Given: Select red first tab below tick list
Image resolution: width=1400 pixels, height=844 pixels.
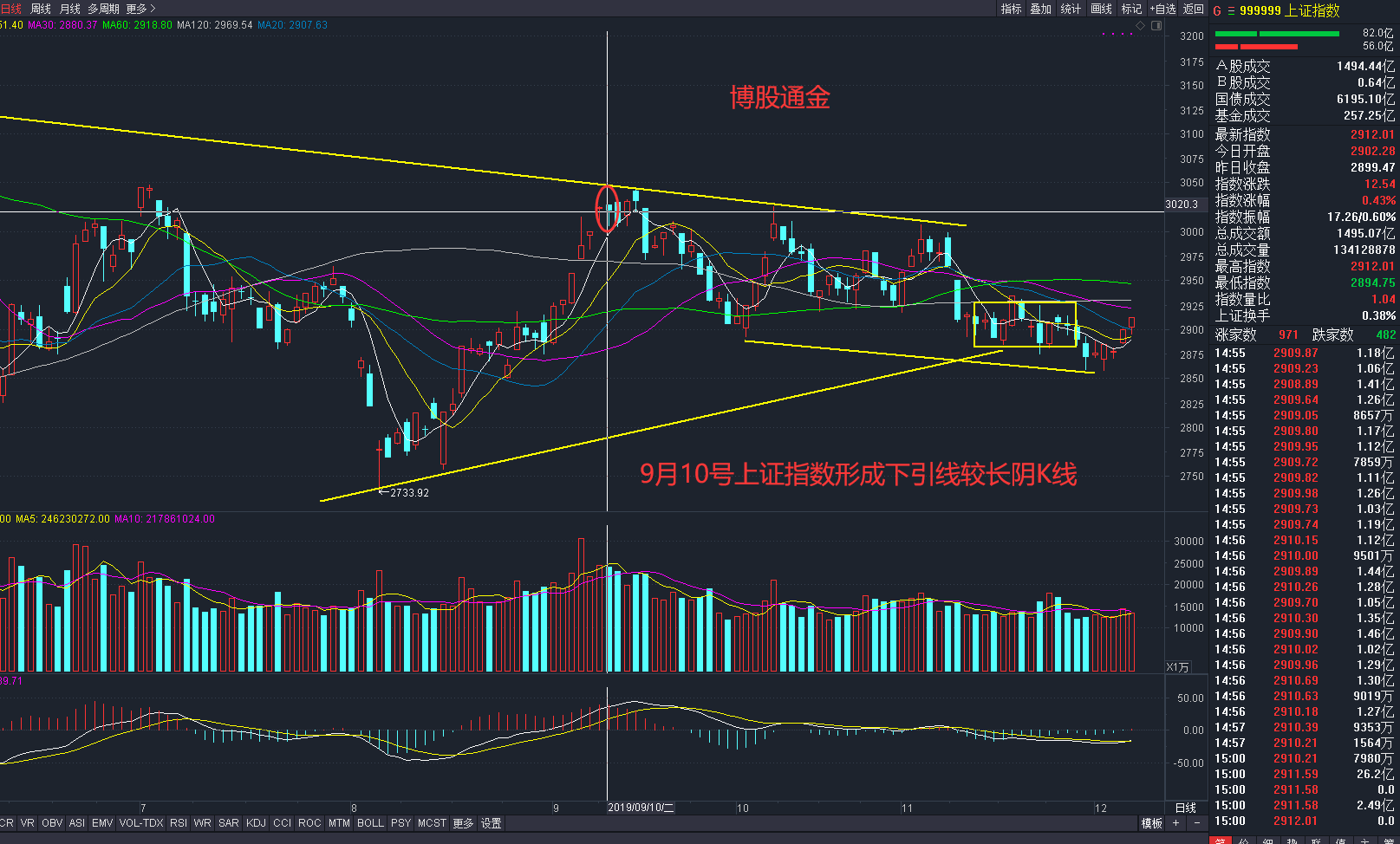Looking at the screenshot, I should tap(1220, 841).
